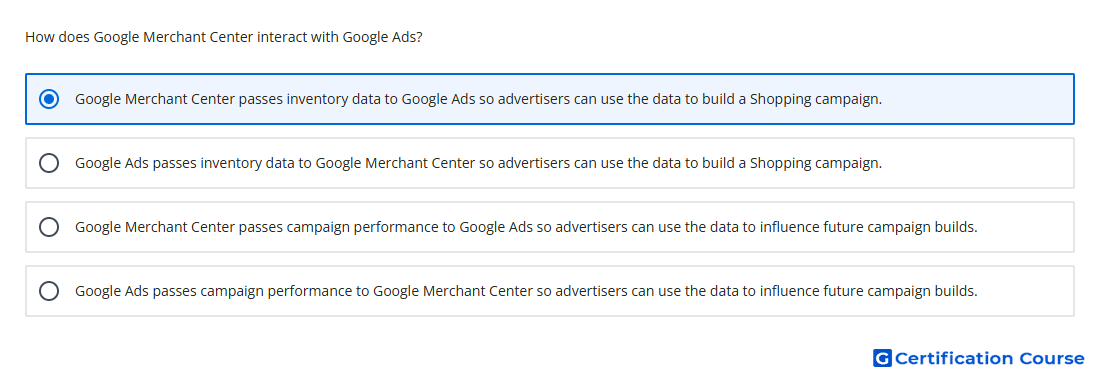Click the highlighted first answer's sentence text
This screenshot has height=377, width=1100.
[478, 99]
